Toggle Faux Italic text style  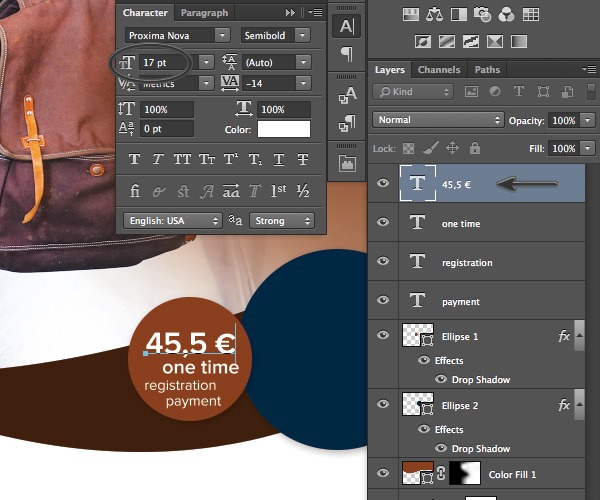point(158,159)
